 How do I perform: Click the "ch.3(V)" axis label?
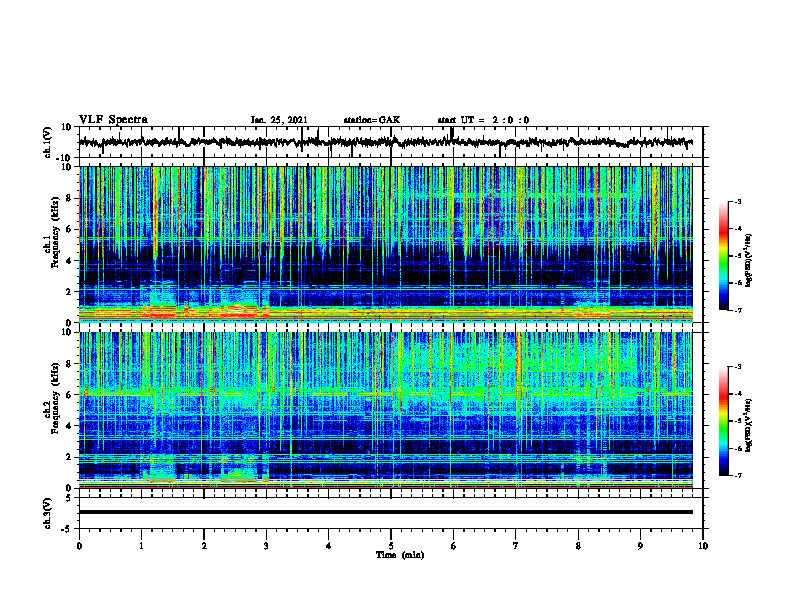(x=48, y=513)
